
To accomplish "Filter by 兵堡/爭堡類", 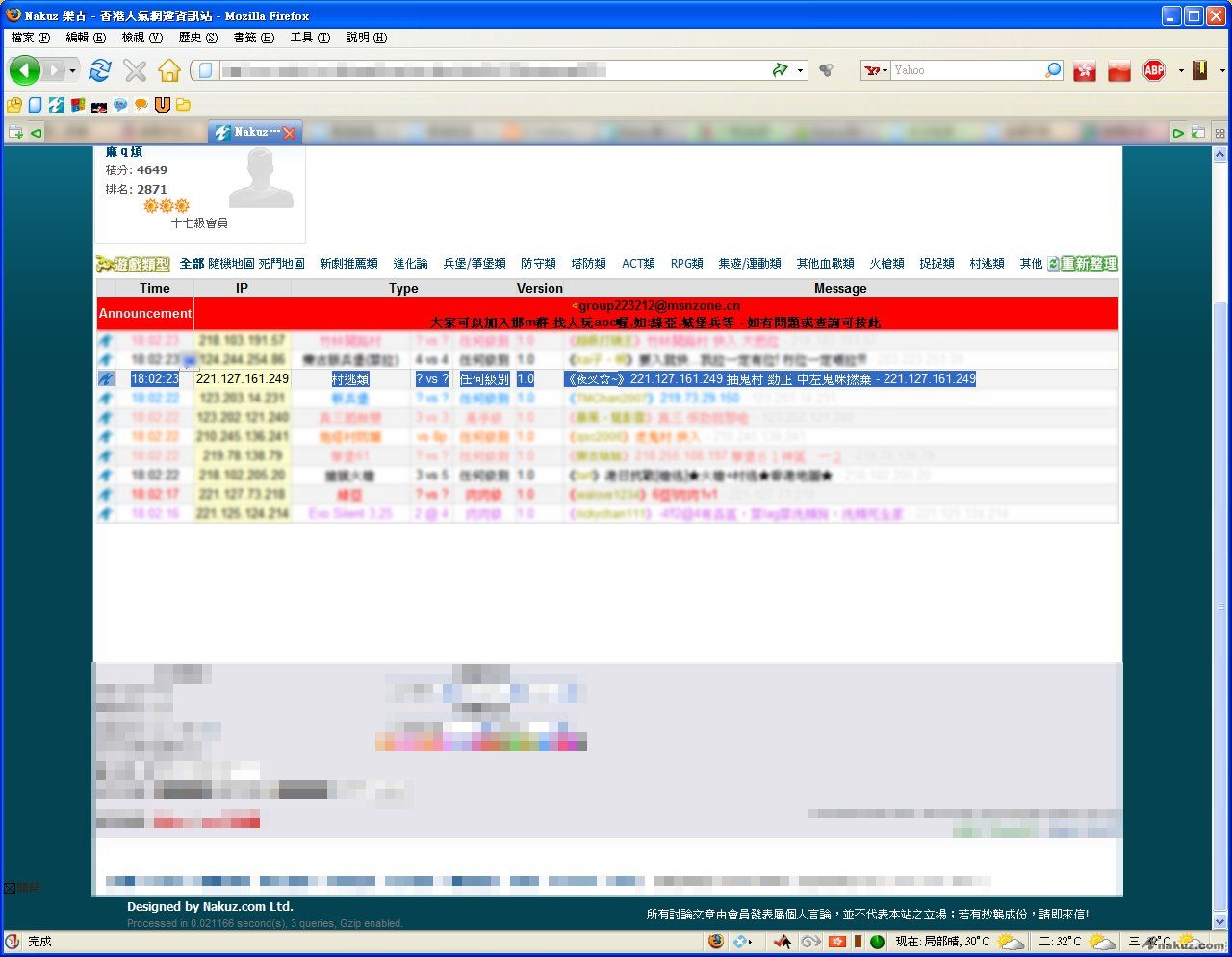I will coord(475,264).
